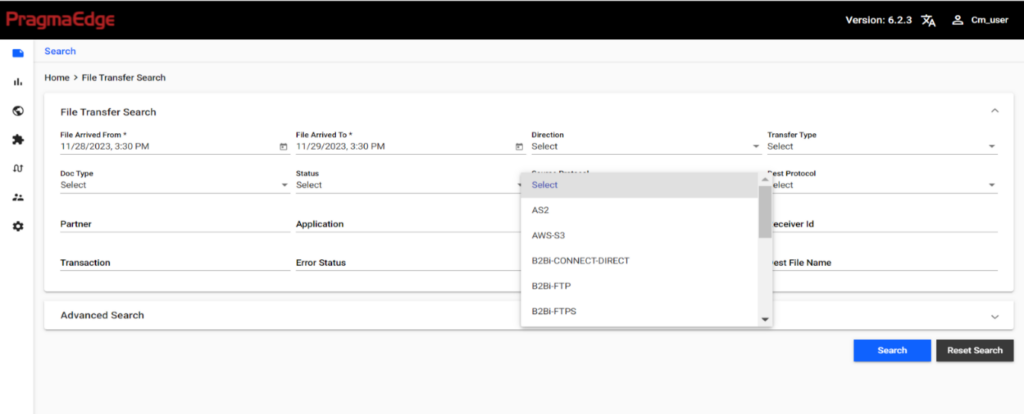Screen dimensions: 1024x414
Task: Click the route arrows sidebar icon
Action: pyautogui.click(x=17, y=169)
